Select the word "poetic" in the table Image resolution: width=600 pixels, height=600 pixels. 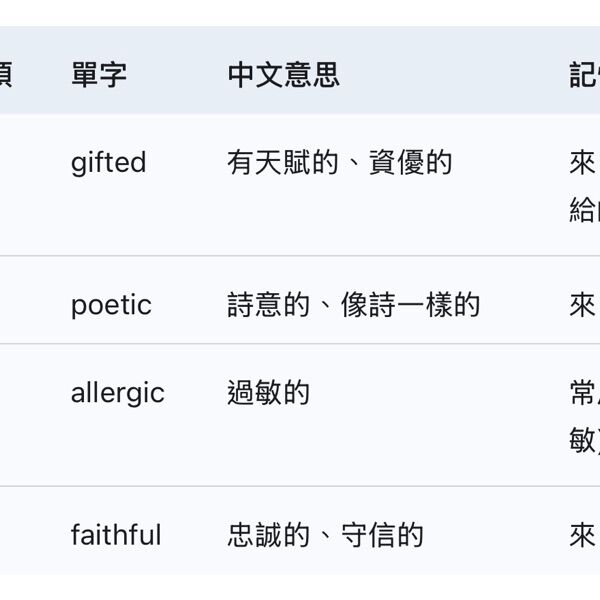click(x=111, y=305)
